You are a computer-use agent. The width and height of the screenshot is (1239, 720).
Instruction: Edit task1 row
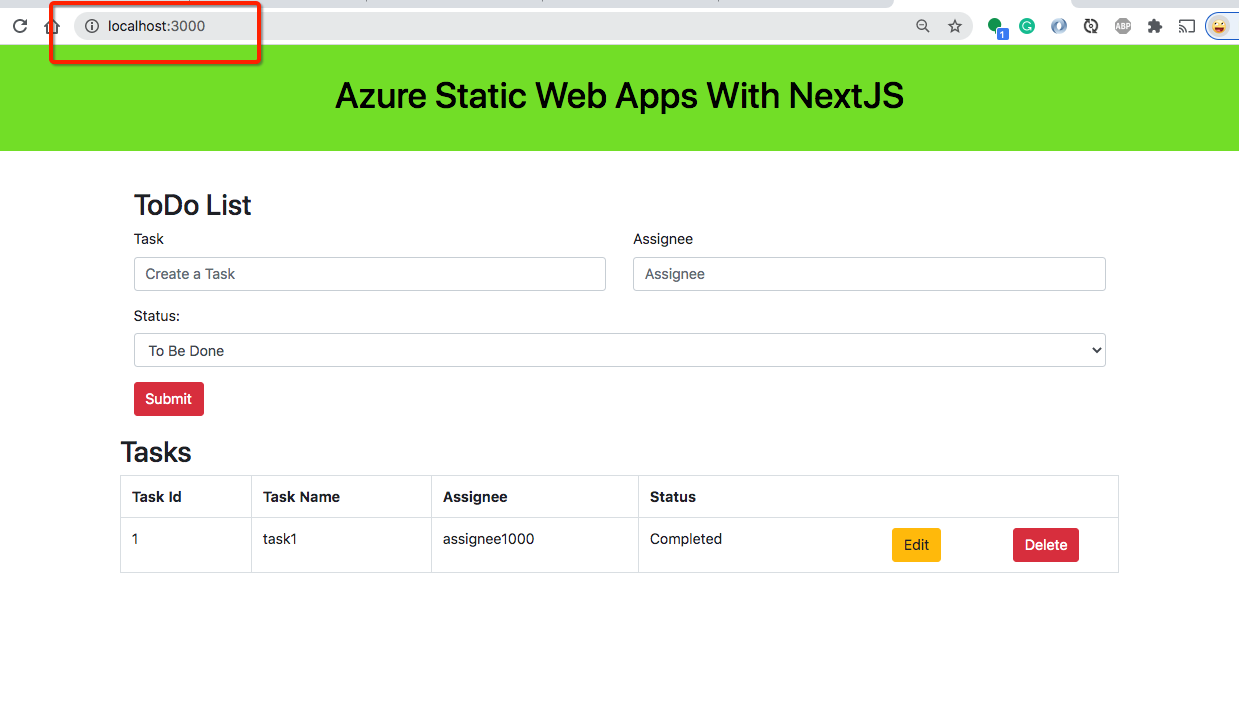point(916,545)
